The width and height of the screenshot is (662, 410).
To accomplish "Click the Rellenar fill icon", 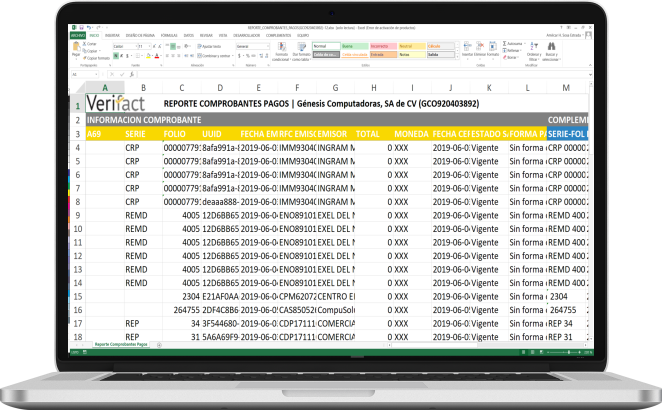I will click(505, 50).
